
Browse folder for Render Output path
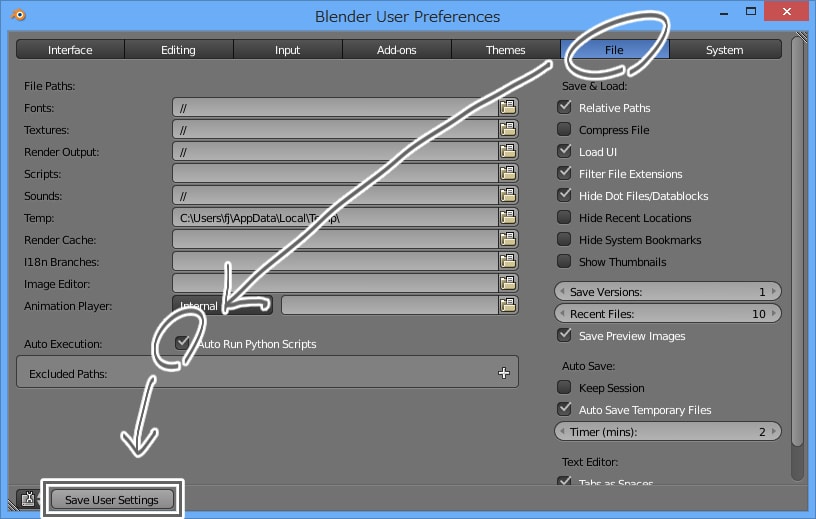(x=508, y=151)
